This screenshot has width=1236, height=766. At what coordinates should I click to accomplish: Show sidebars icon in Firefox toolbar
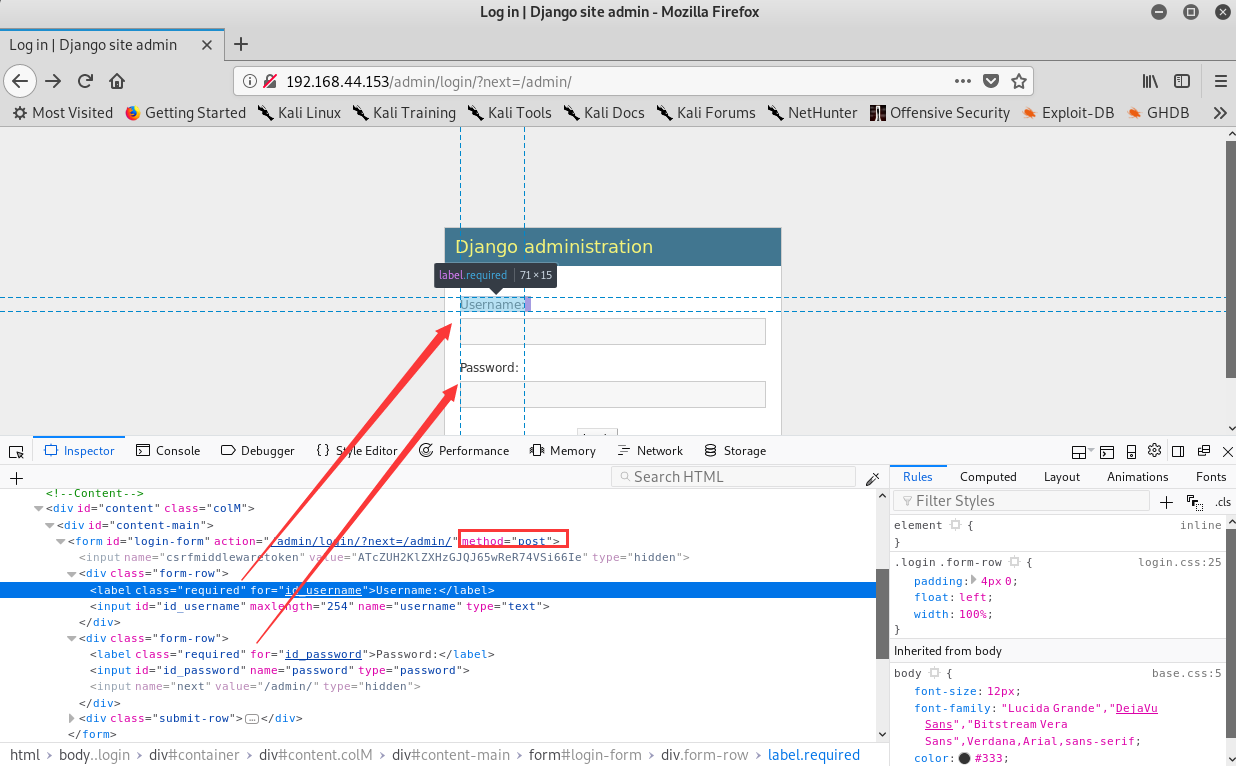click(x=1182, y=81)
